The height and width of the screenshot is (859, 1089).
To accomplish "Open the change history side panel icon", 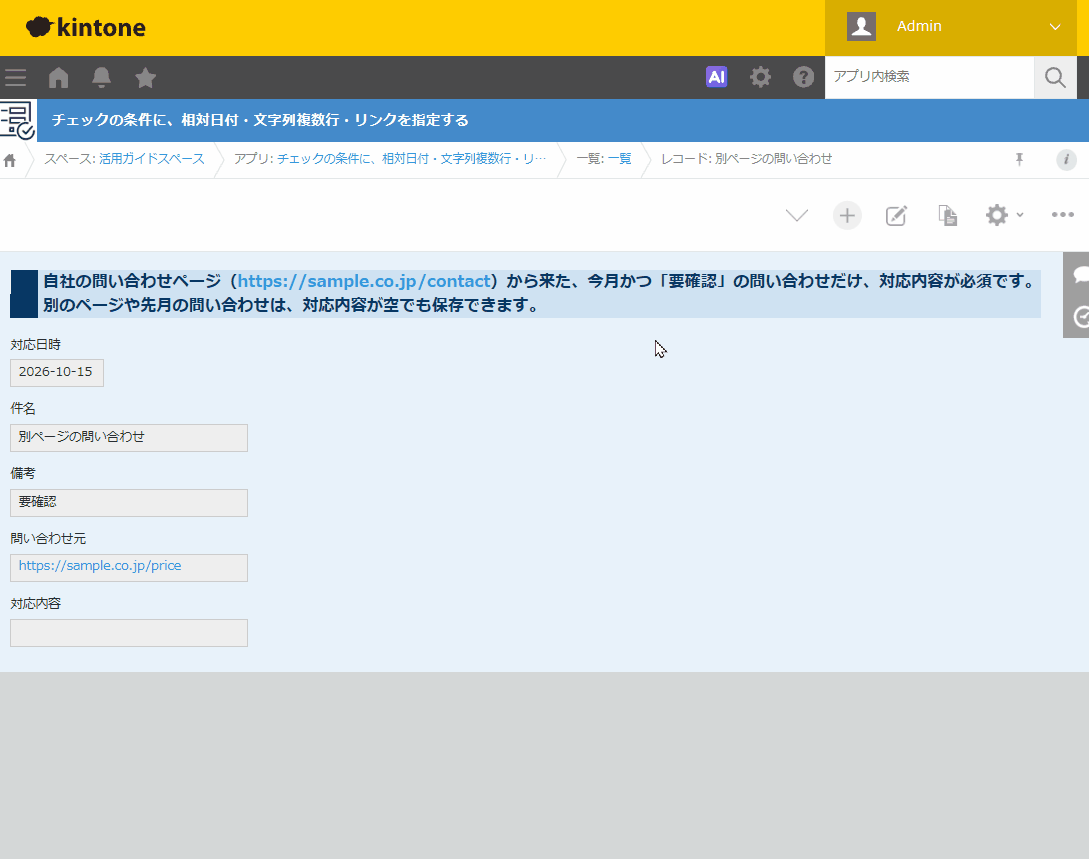I will coord(1081,317).
